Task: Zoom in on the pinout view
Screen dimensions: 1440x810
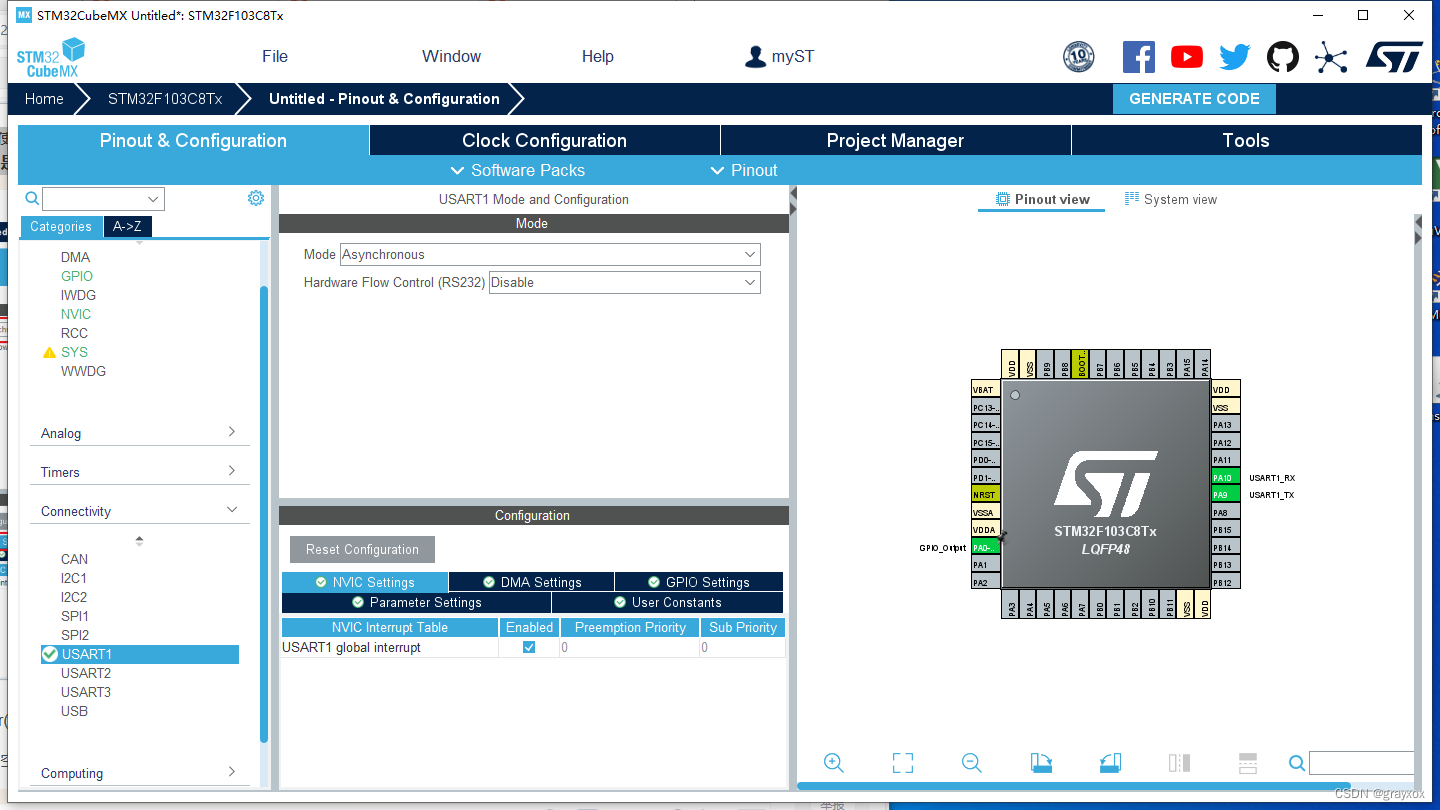Action: pos(833,763)
